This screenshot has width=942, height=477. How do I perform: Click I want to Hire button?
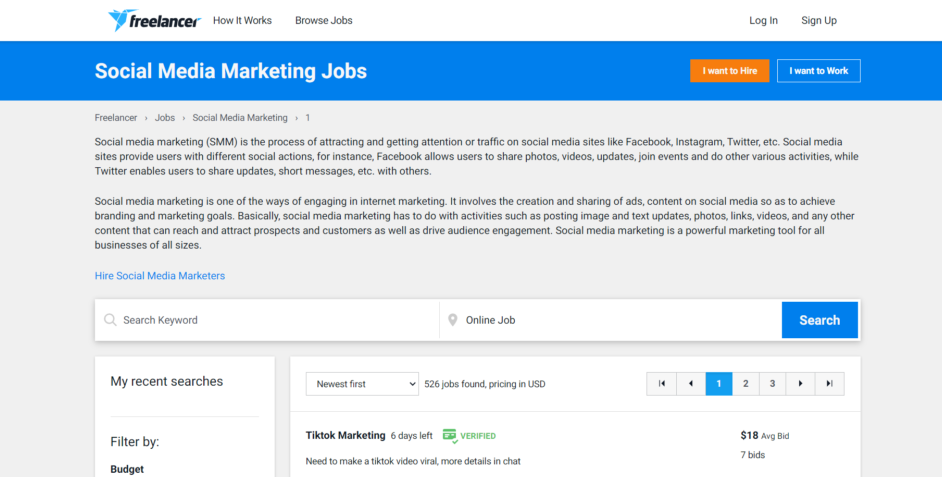[x=729, y=71]
